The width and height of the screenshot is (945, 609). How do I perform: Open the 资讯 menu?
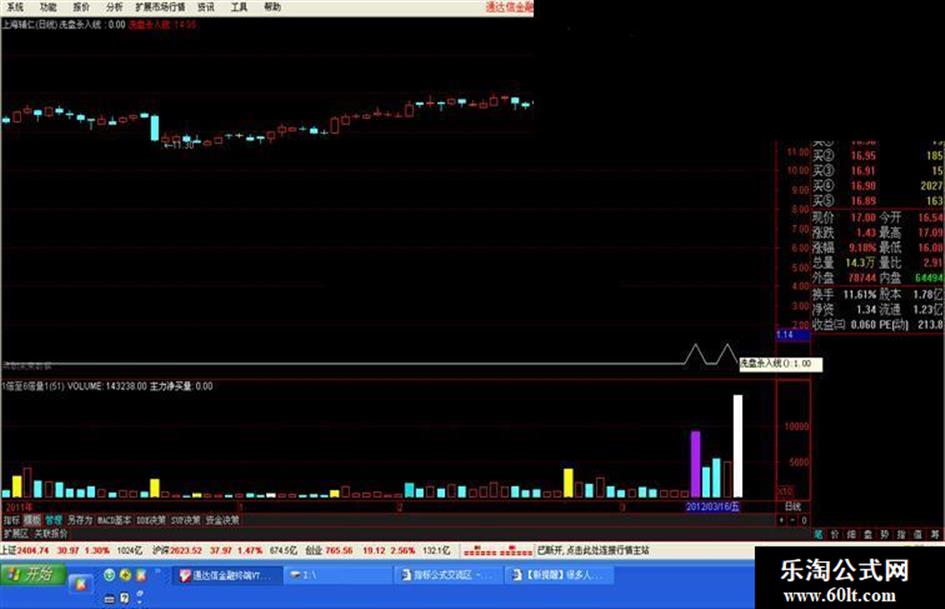(x=206, y=7)
